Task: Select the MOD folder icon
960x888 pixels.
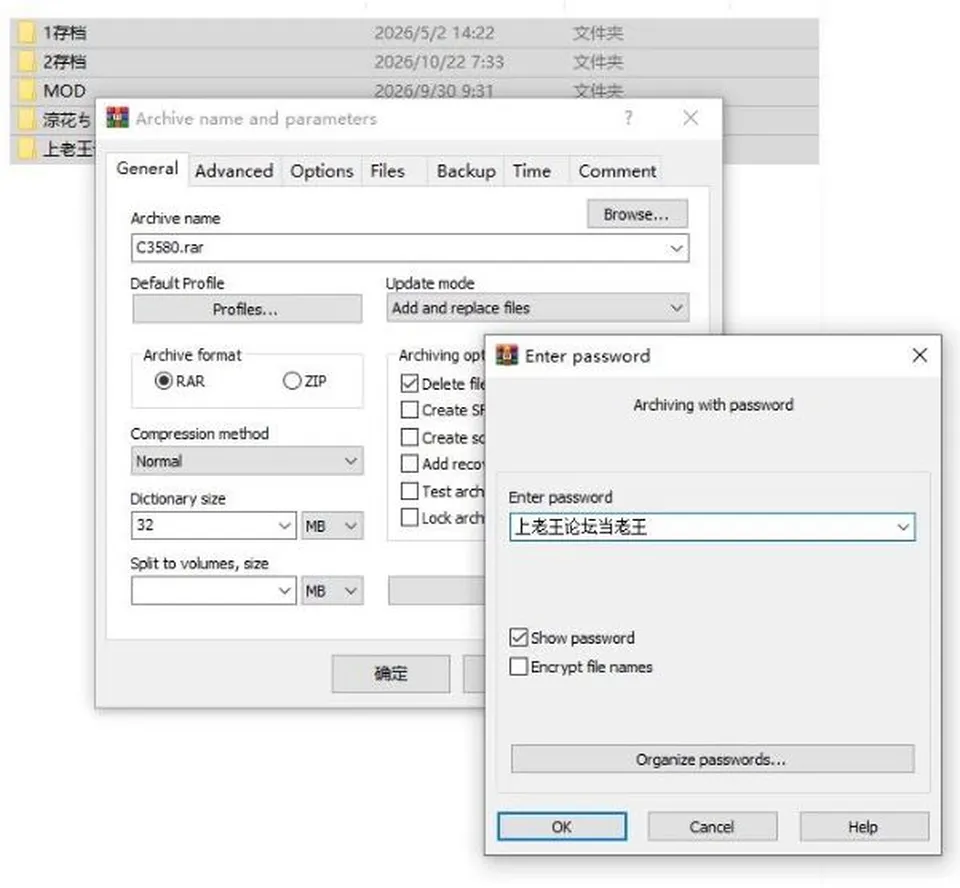Action: pyautogui.click(x=26, y=91)
